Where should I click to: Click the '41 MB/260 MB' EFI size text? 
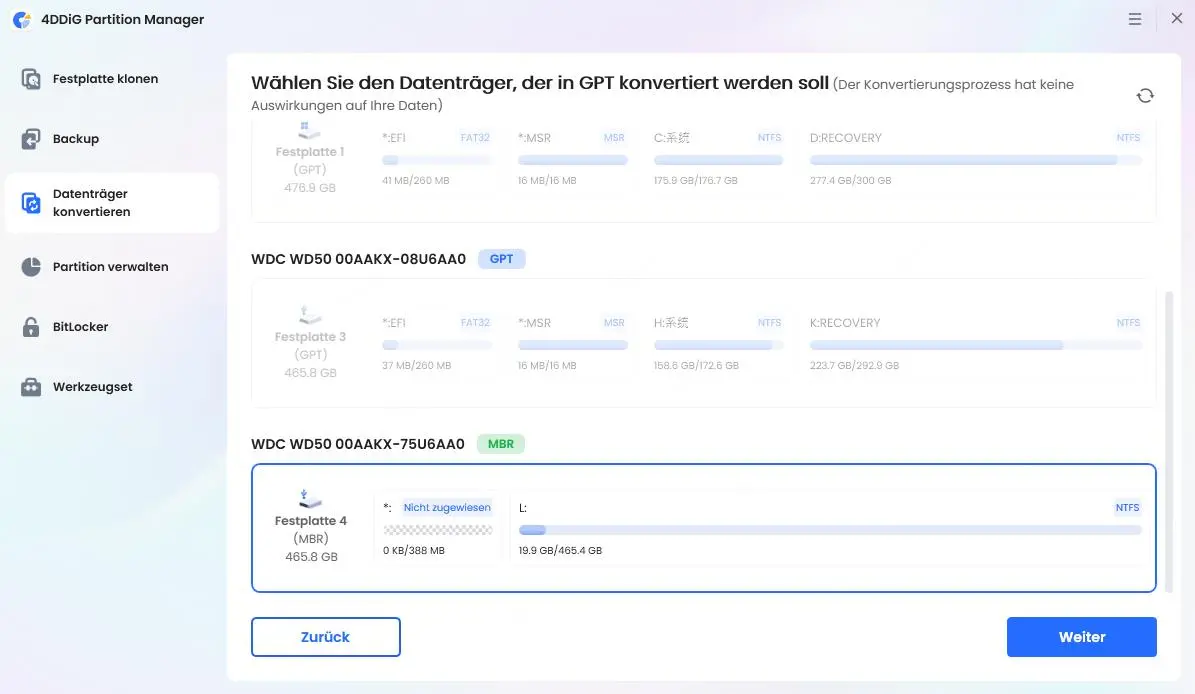point(415,181)
